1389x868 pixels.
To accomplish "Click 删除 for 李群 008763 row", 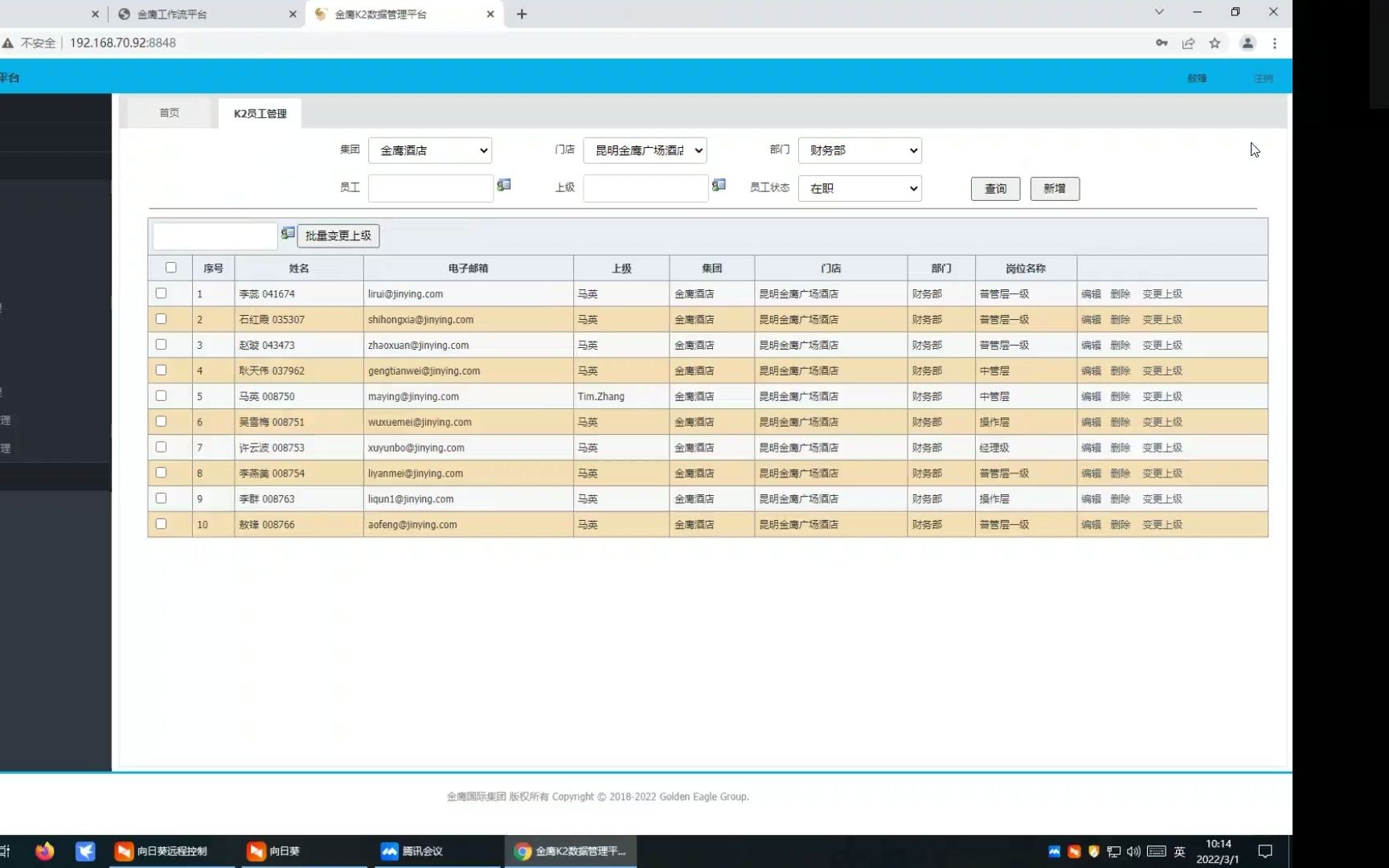I will pos(1120,499).
